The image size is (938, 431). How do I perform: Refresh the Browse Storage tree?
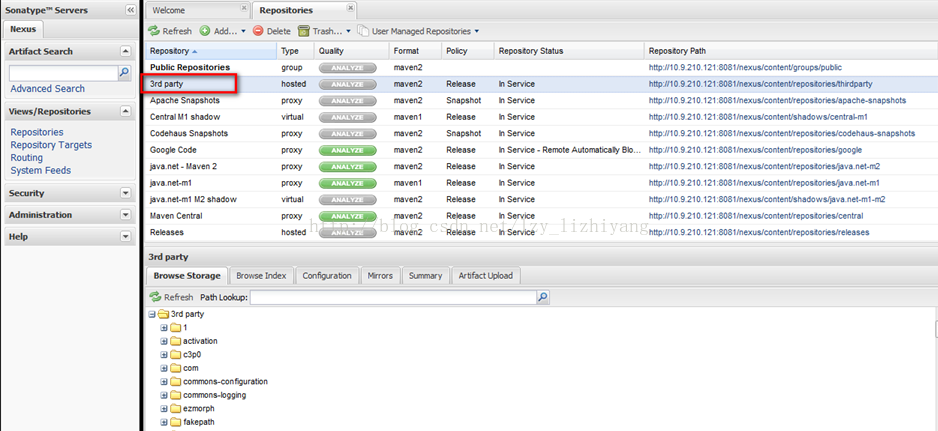tap(172, 297)
